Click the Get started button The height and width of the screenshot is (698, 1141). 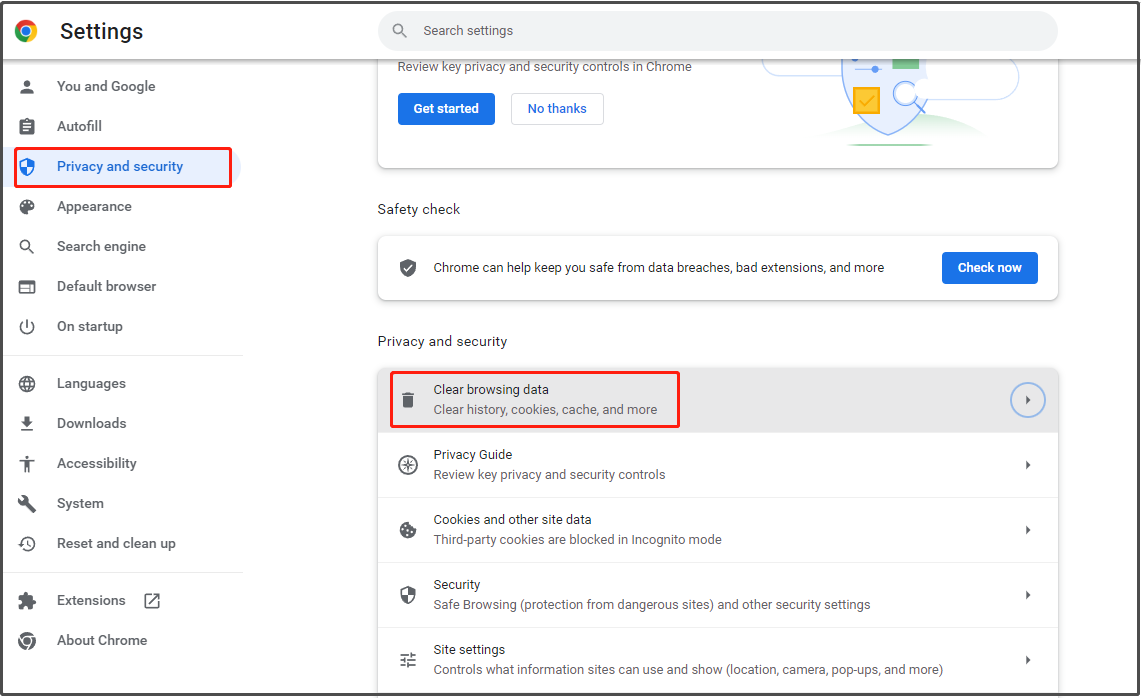[446, 108]
